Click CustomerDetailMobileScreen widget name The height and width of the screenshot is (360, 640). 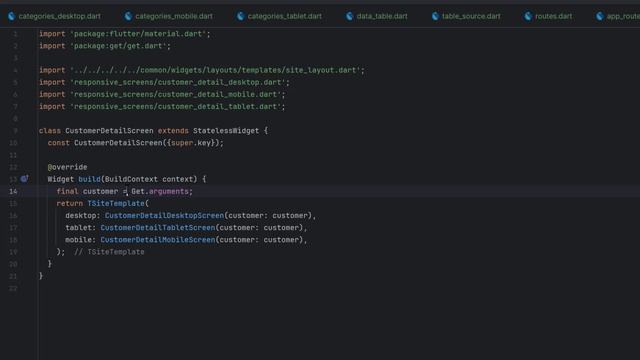click(158, 240)
